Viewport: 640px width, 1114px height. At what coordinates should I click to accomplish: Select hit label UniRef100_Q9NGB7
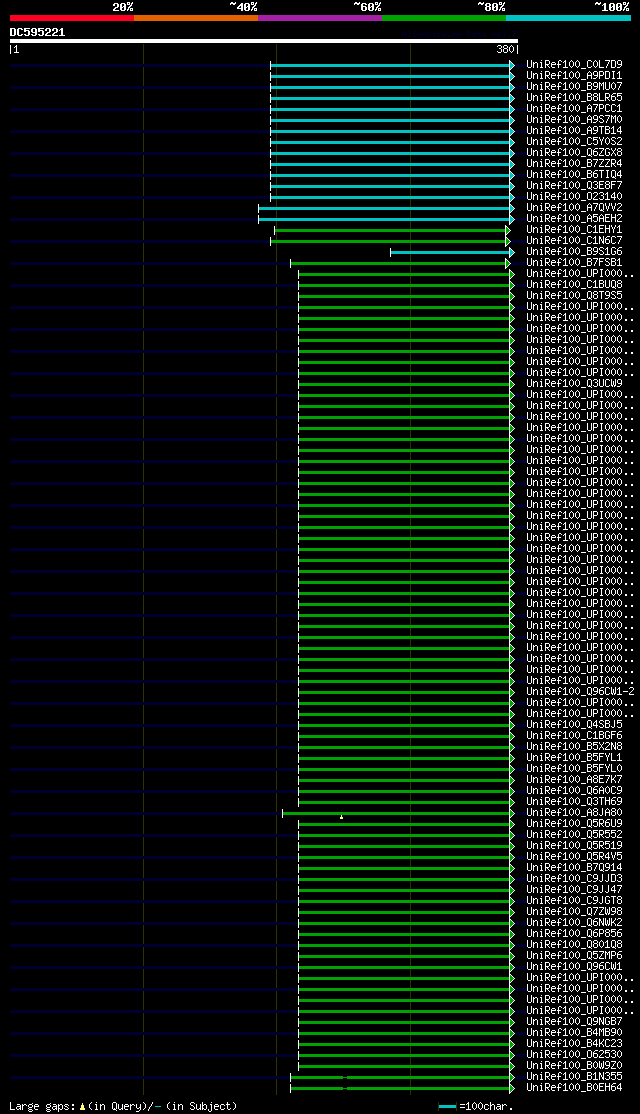pos(575,1022)
